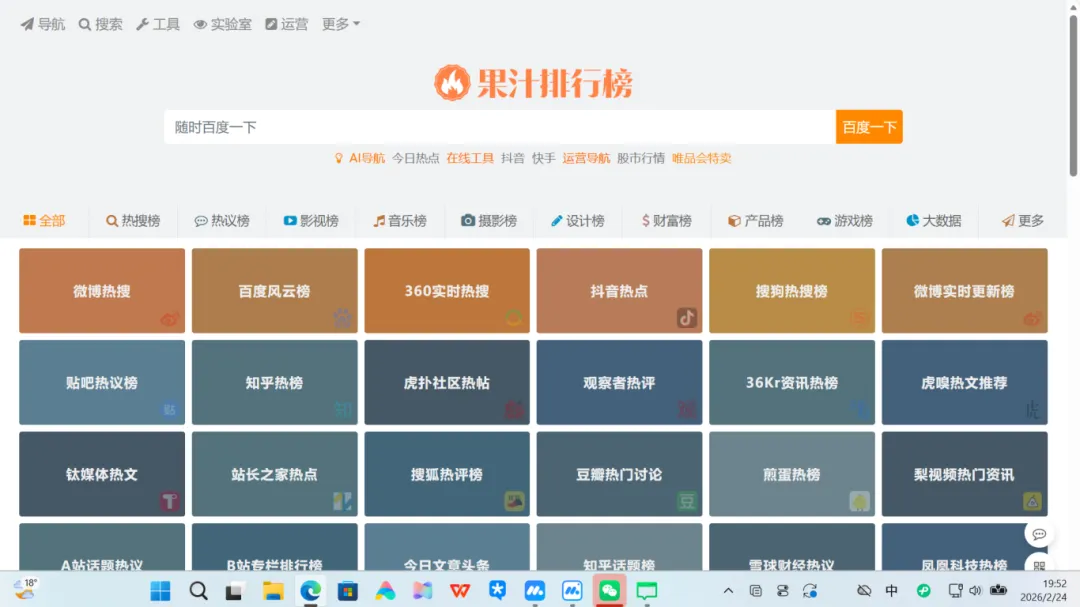Focus the 随时百度一下 search field
Image resolution: width=1080 pixels, height=607 pixels.
[x=500, y=127]
